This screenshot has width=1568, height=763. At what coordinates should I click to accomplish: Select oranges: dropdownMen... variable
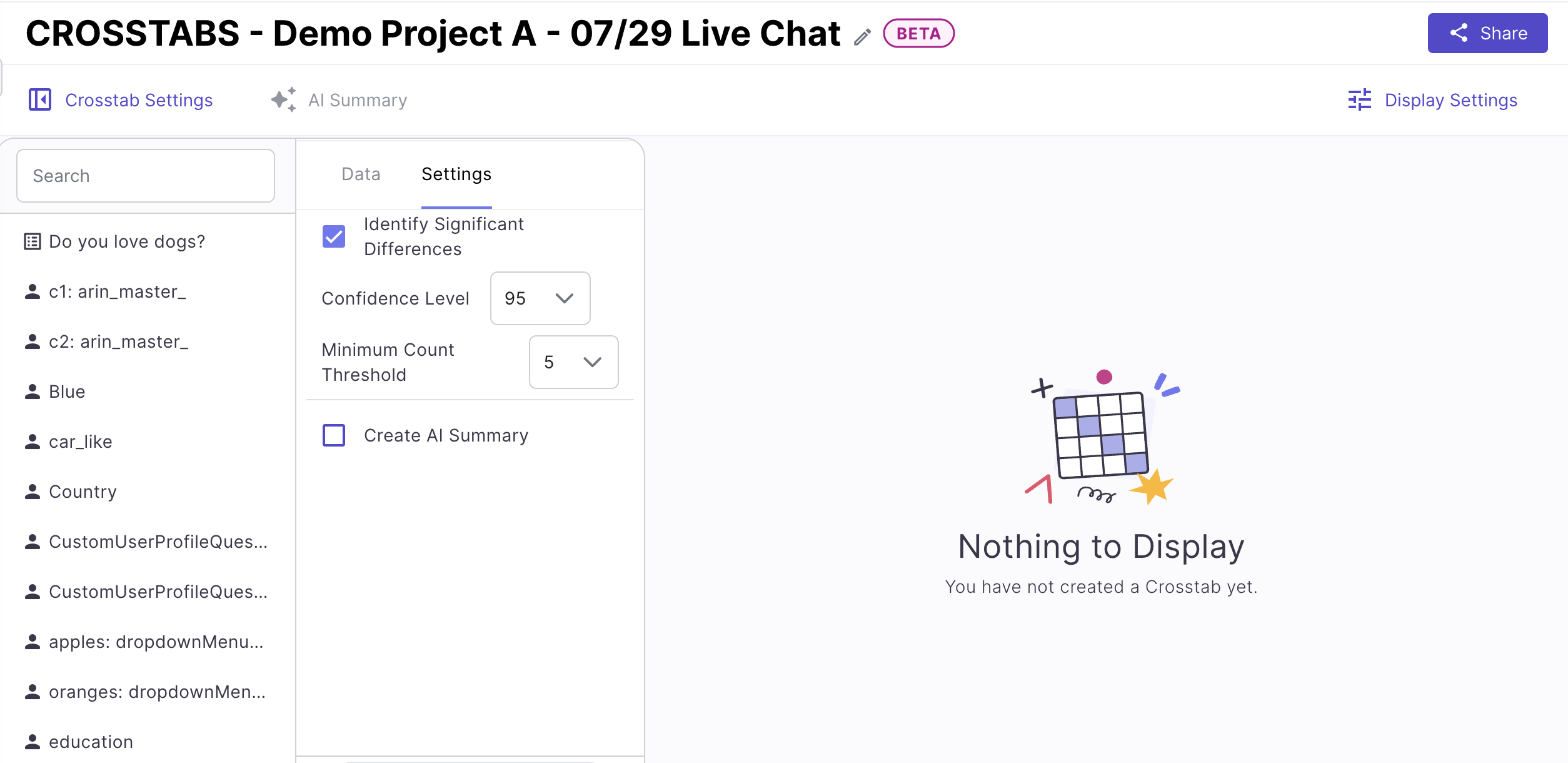157,692
